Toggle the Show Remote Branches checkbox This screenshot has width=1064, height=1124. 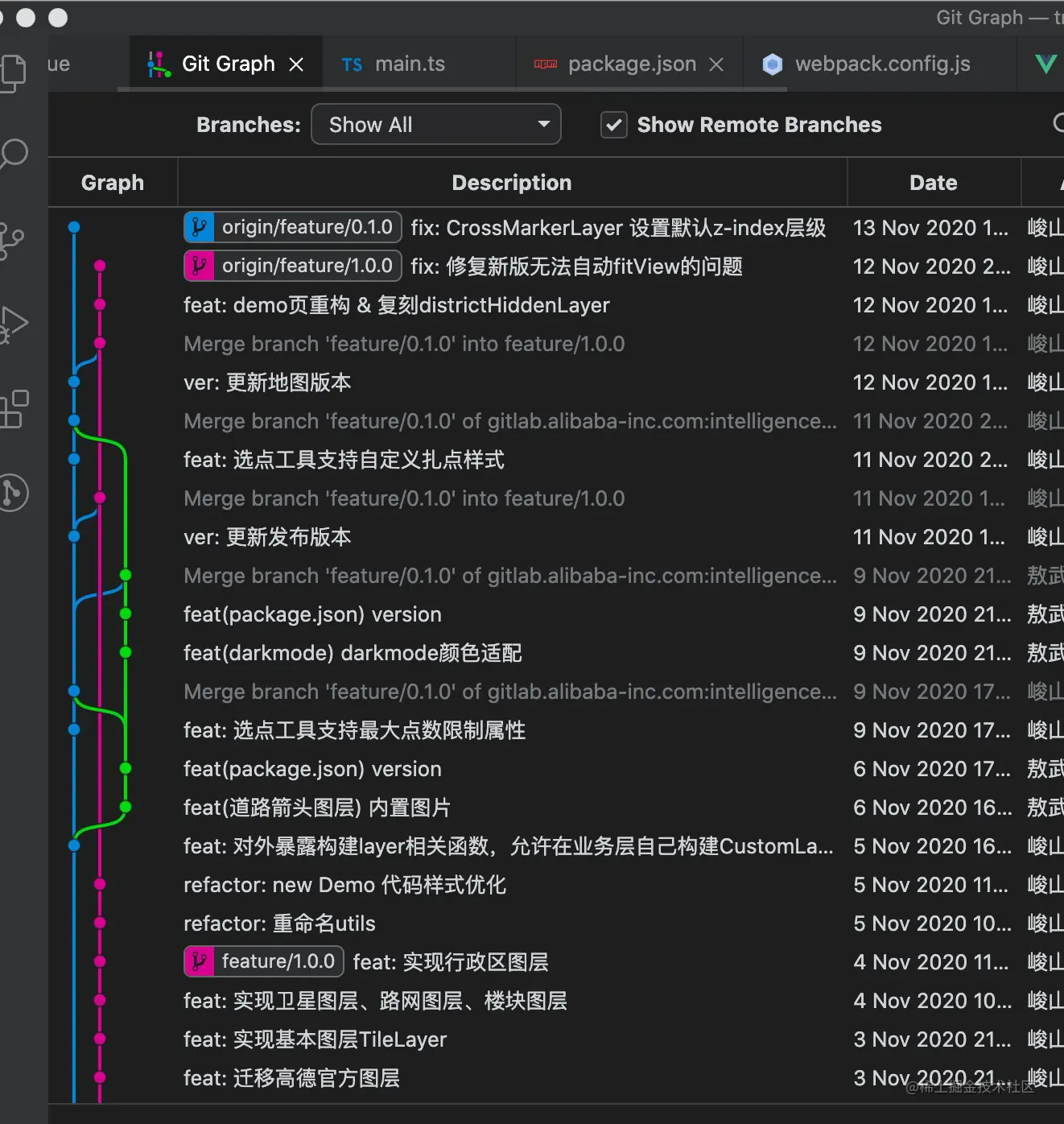coord(614,125)
